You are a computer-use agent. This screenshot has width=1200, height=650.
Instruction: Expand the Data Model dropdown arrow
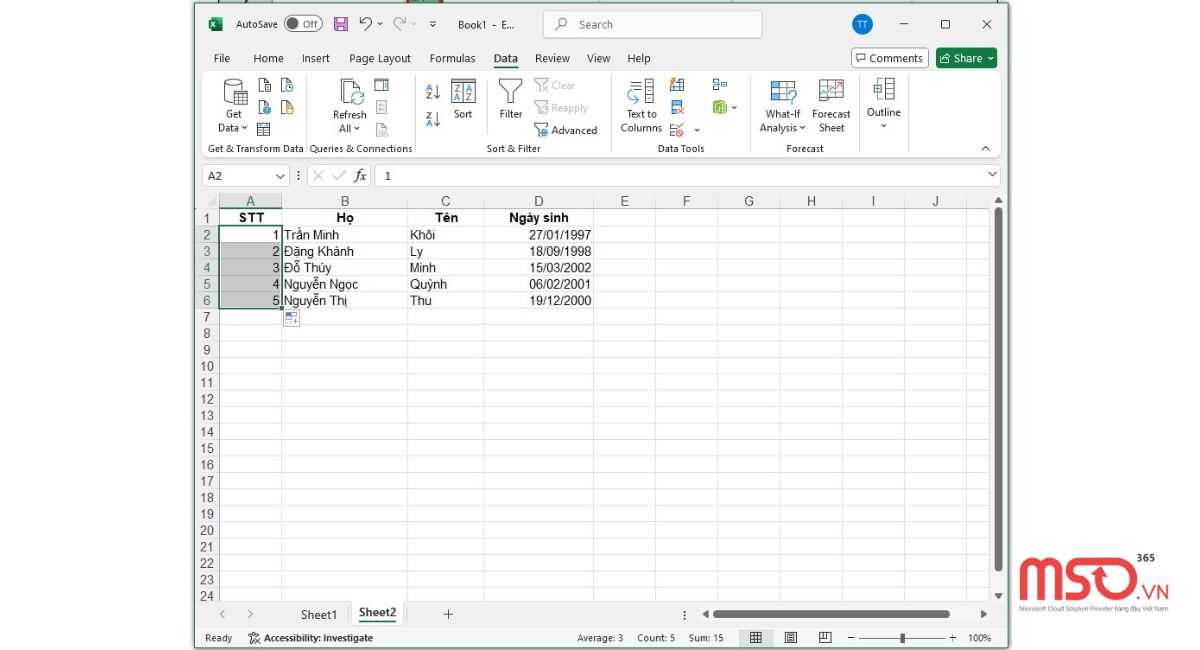(735, 108)
